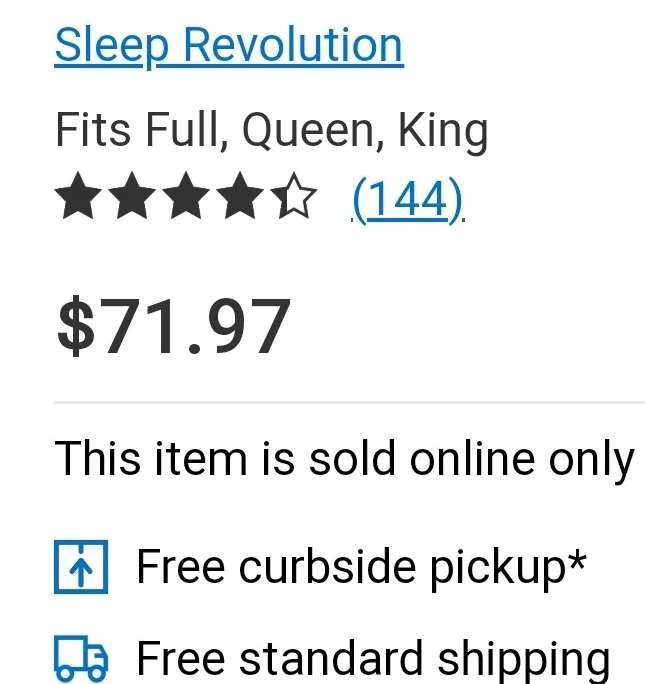Click the asterisk after curbside pickup
645x684 pixels.
[577, 560]
